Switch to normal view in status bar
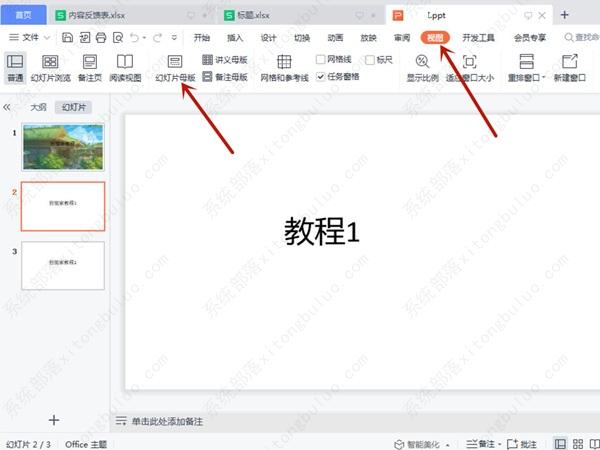The width and height of the screenshot is (600, 450). pos(561,444)
